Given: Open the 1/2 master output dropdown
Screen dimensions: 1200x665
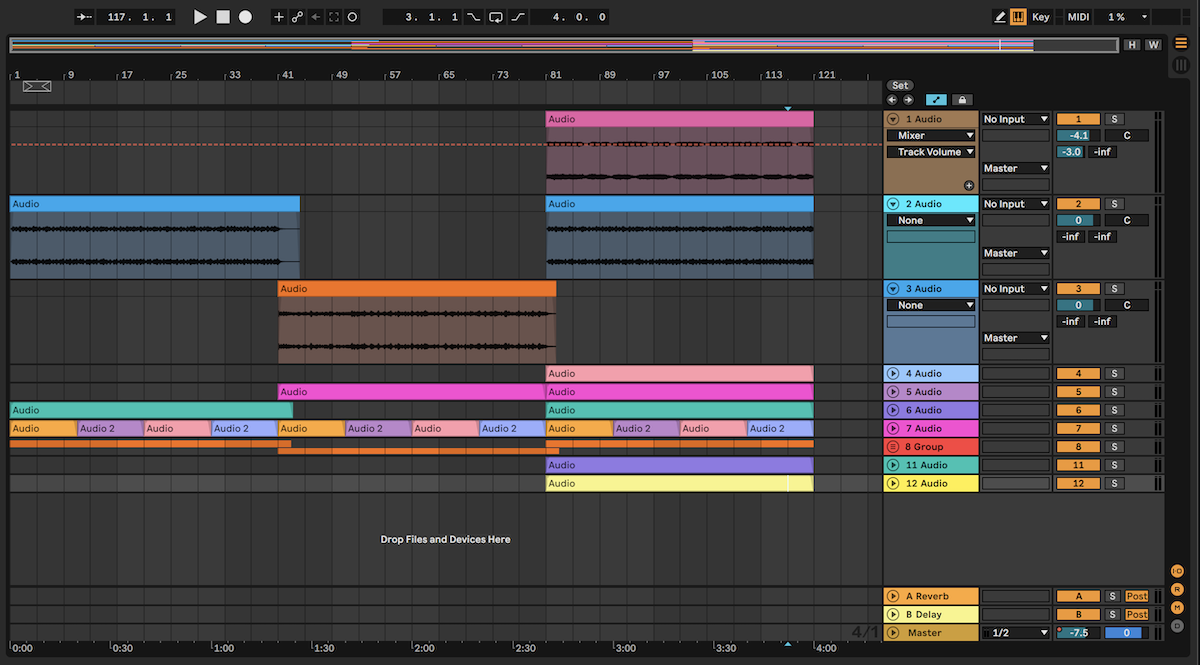Looking at the screenshot, I should click(1016, 633).
